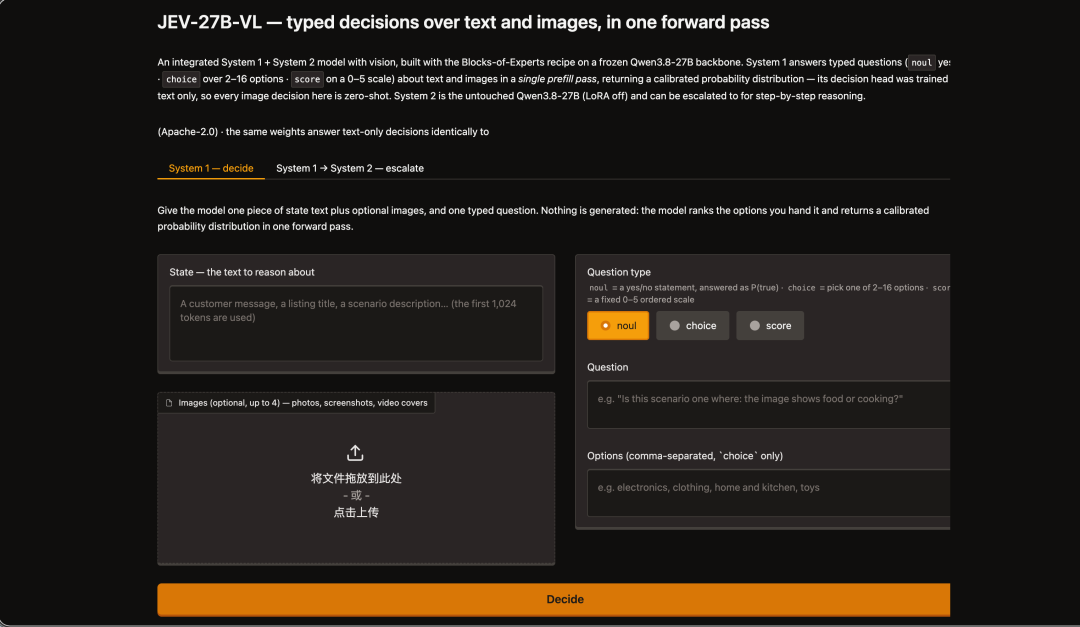Select the noul question type radio

(618, 326)
